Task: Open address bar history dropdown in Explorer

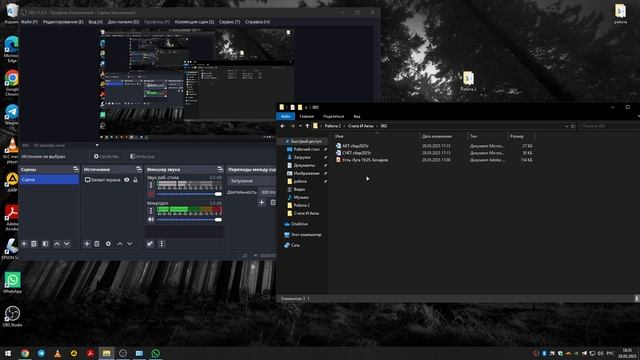Action: click(x=566, y=126)
